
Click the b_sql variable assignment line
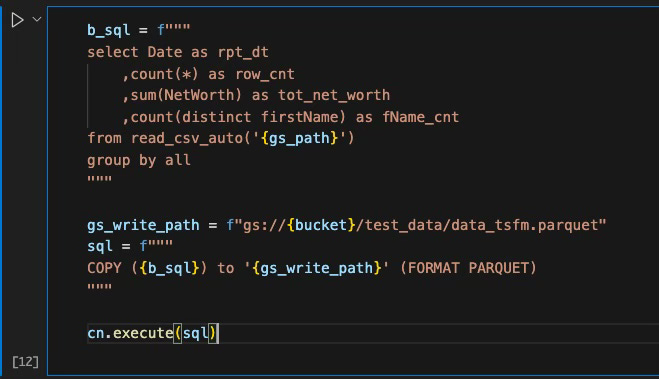pyautogui.click(x=139, y=30)
